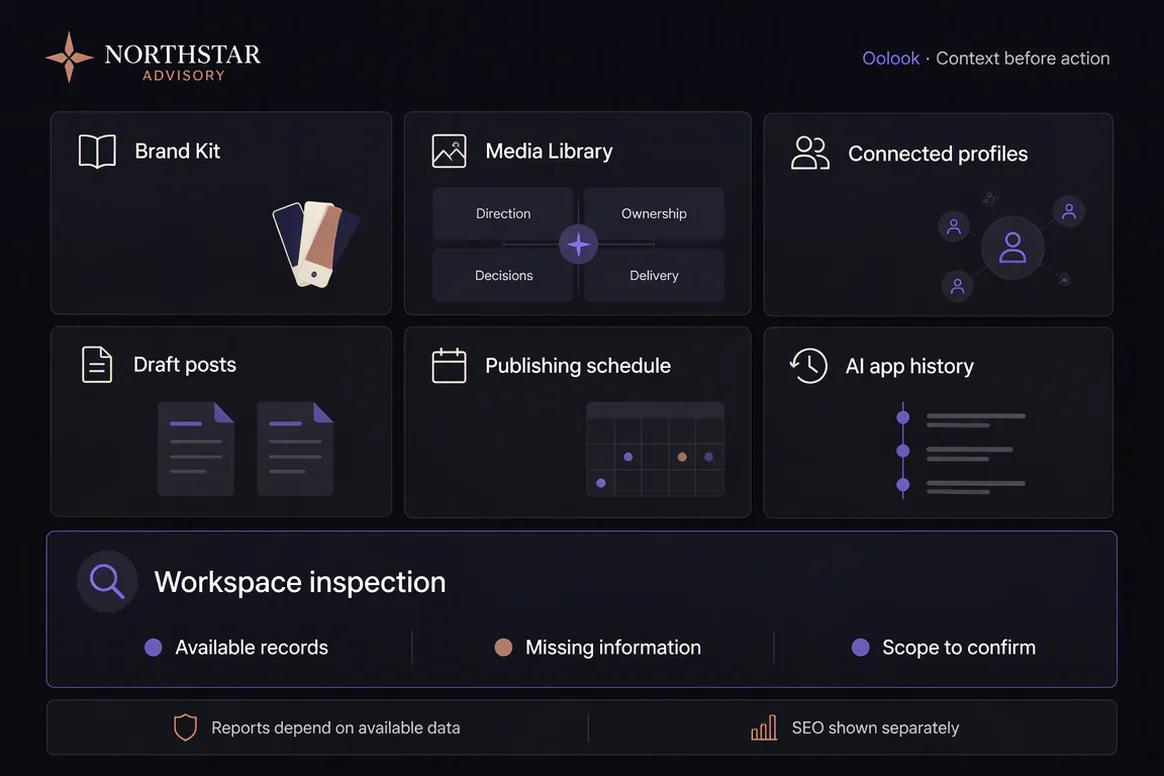1164x776 pixels.
Task: Select the upper-left profile avatar node
Action: point(954,226)
